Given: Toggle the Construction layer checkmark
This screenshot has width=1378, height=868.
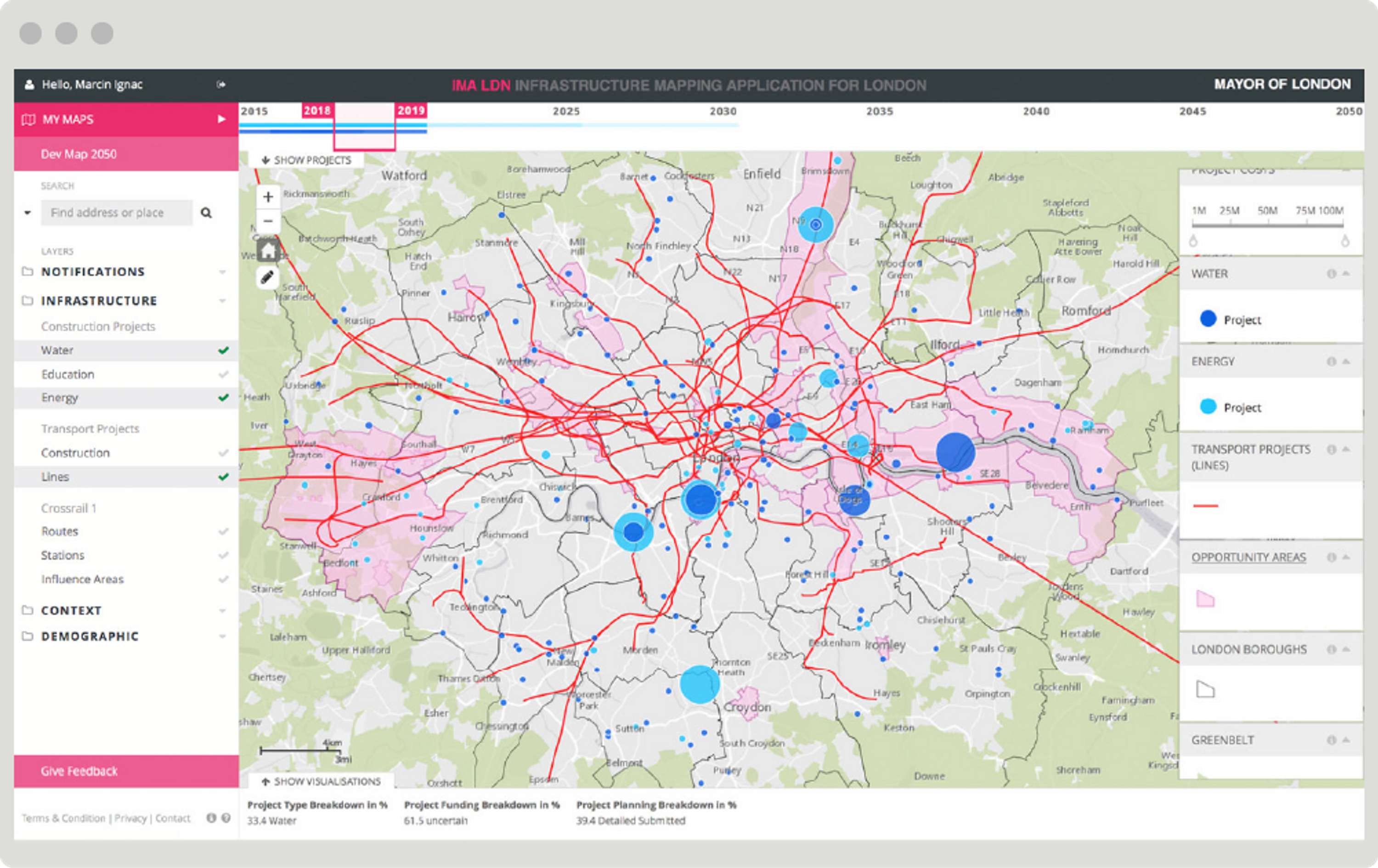Looking at the screenshot, I should point(224,452).
